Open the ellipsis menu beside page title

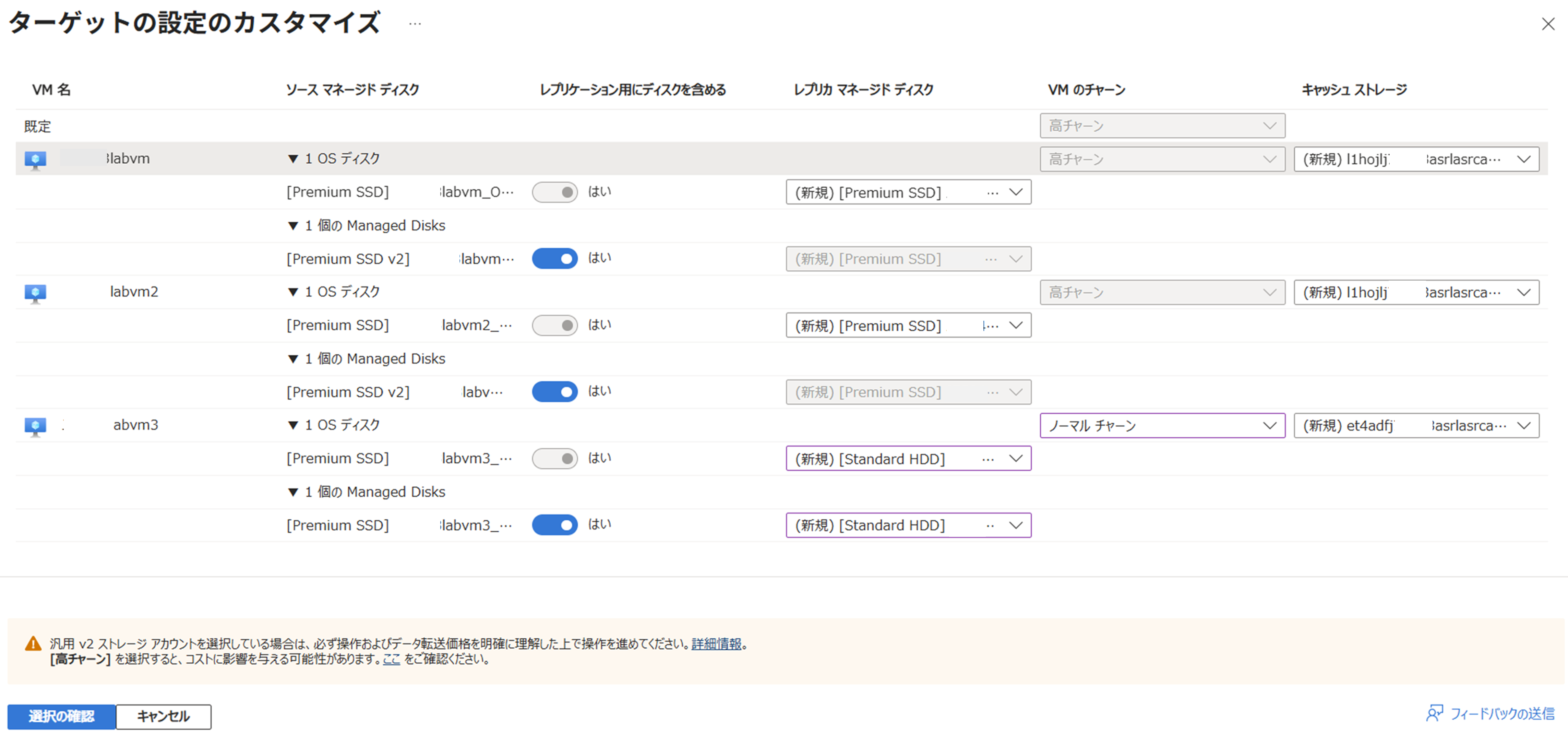(x=415, y=24)
